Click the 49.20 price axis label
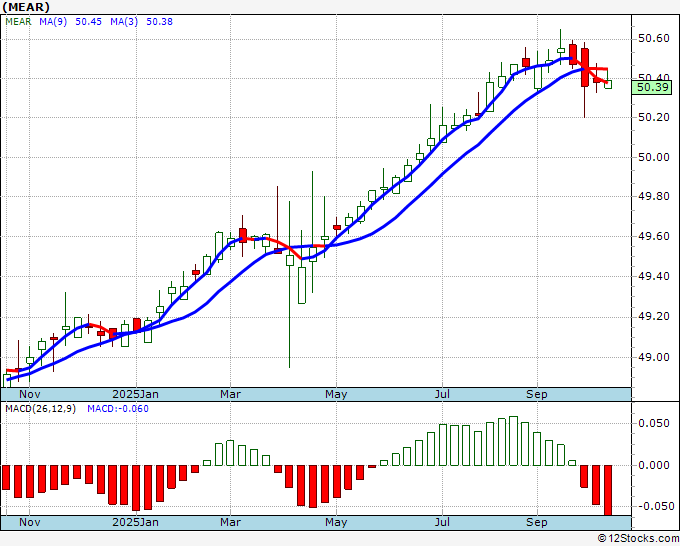Viewport: 680px width, 546px height. coord(654,317)
